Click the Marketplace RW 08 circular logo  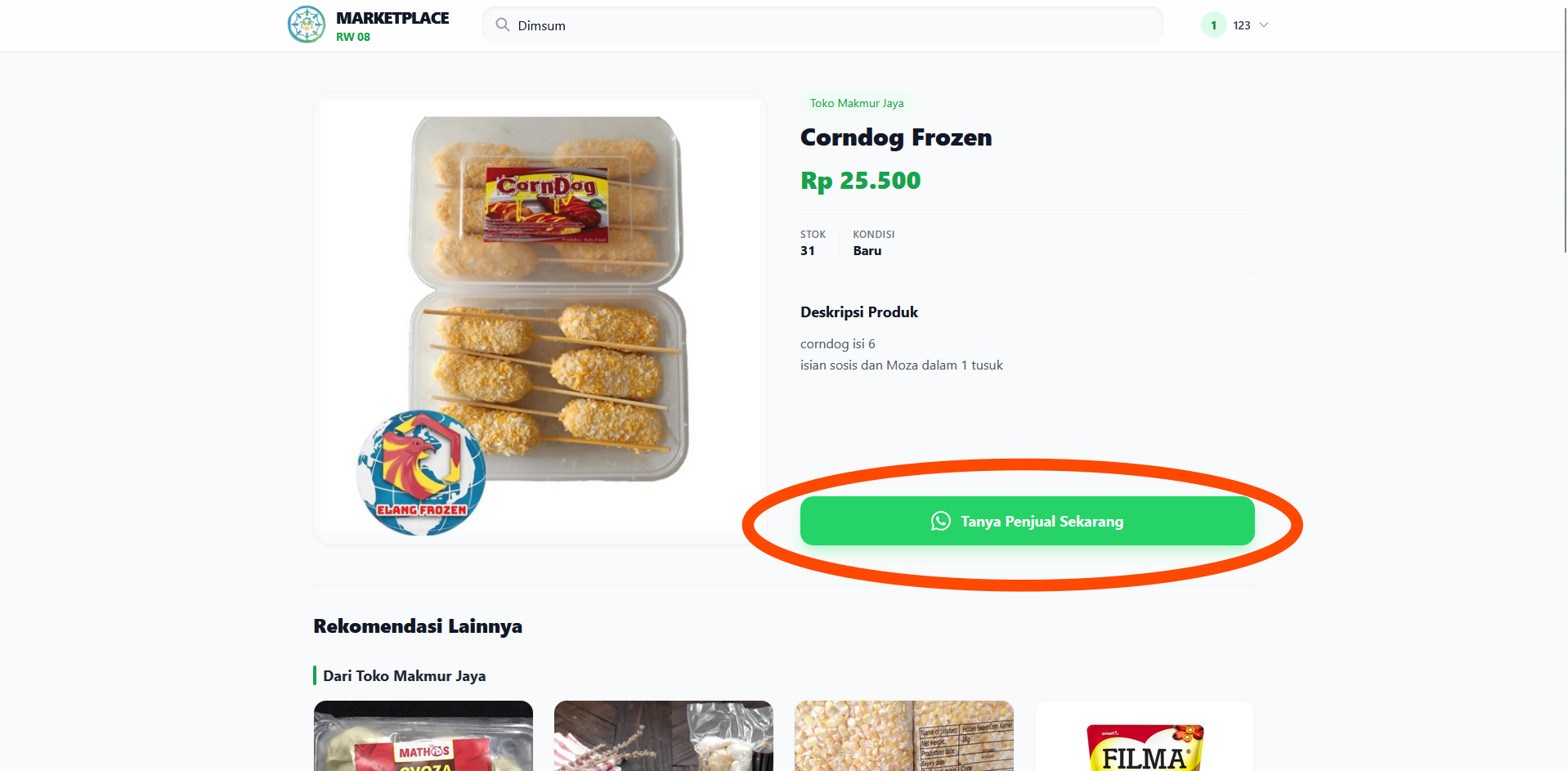coord(307,25)
